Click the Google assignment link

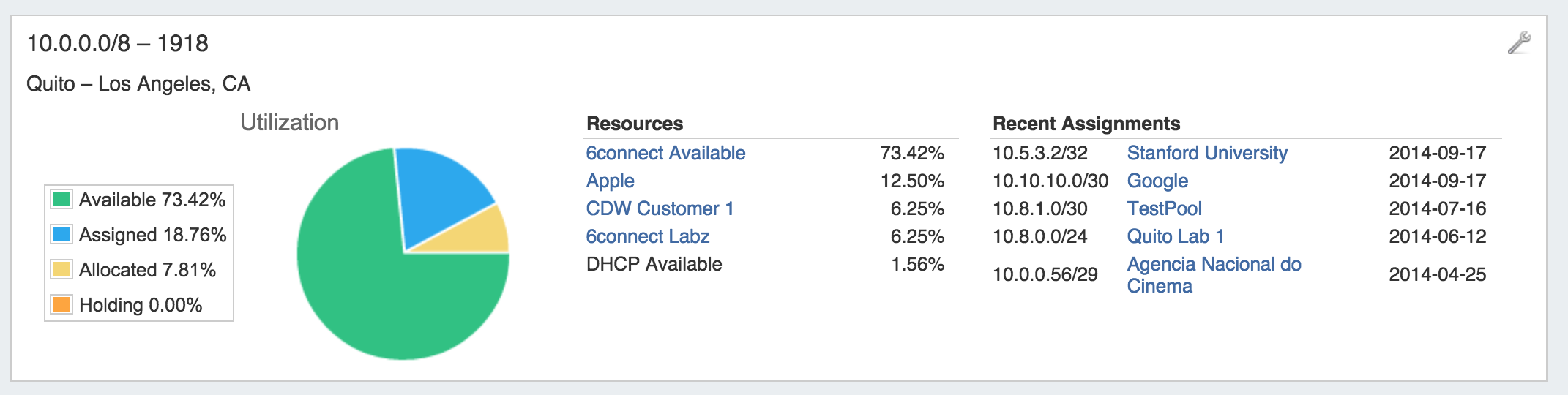pos(1157,181)
